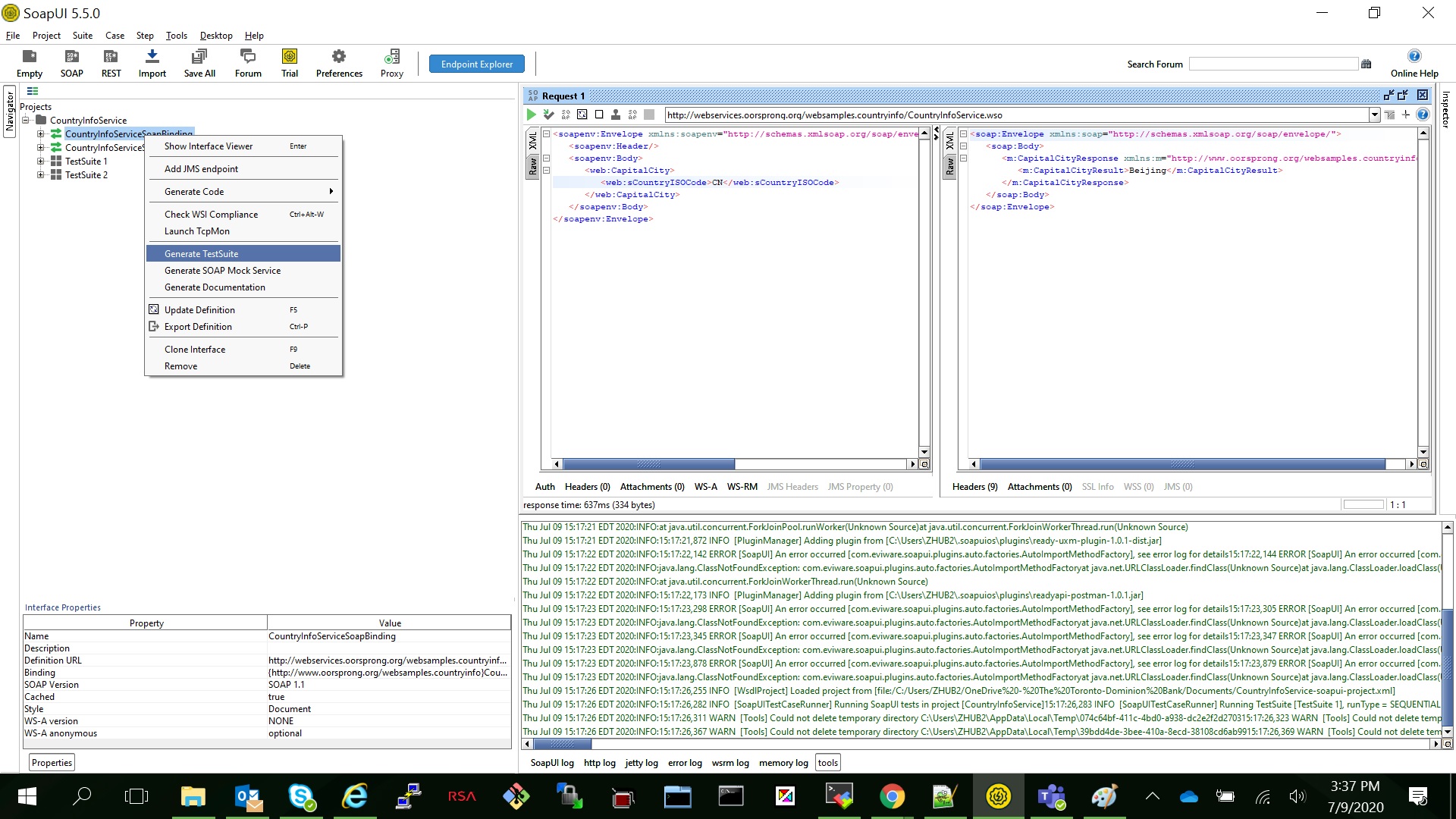Screen dimensions: 1456x819
Task: Click the Endpoint Explorer button
Action: (x=477, y=64)
